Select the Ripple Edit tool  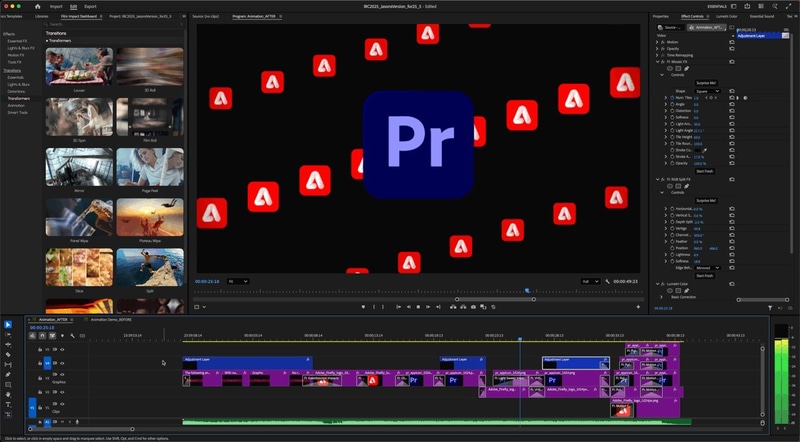coord(8,345)
